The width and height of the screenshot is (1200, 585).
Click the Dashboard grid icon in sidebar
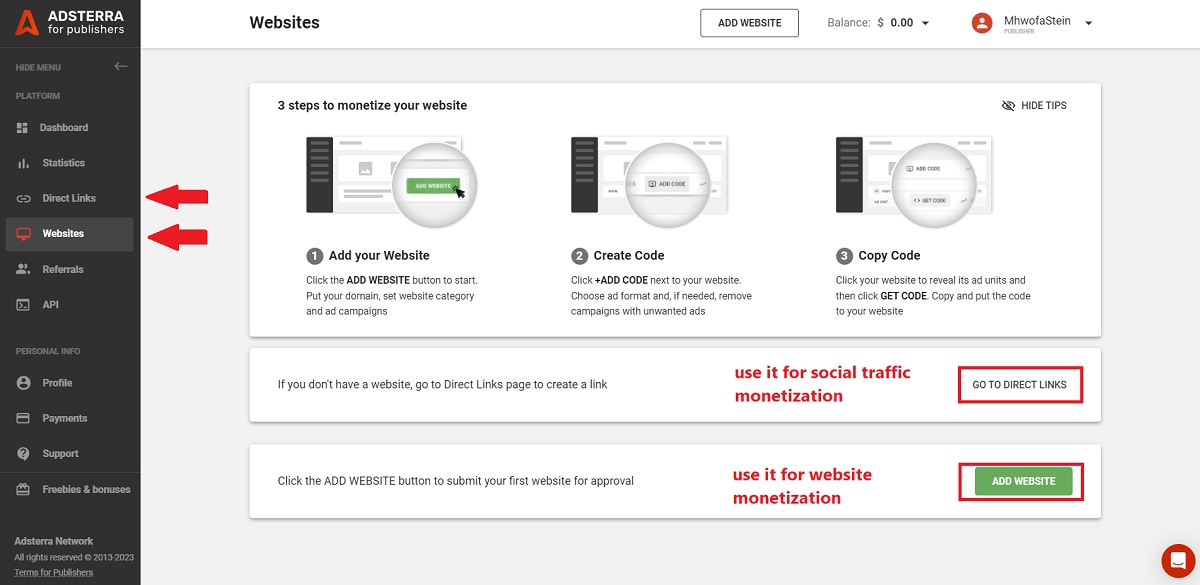click(x=23, y=128)
